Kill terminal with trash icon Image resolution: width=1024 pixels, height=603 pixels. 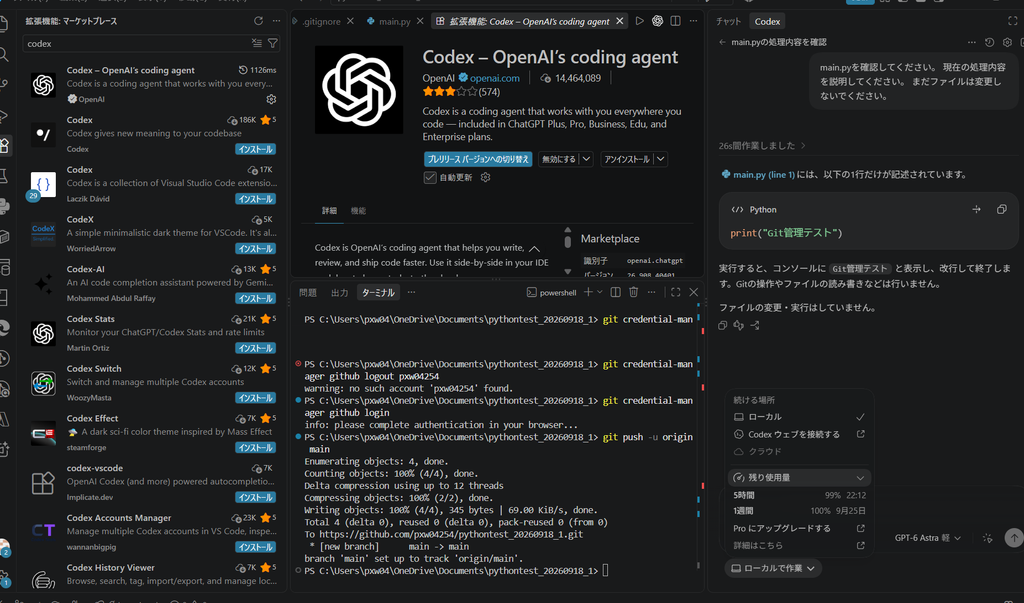pyautogui.click(x=633, y=292)
